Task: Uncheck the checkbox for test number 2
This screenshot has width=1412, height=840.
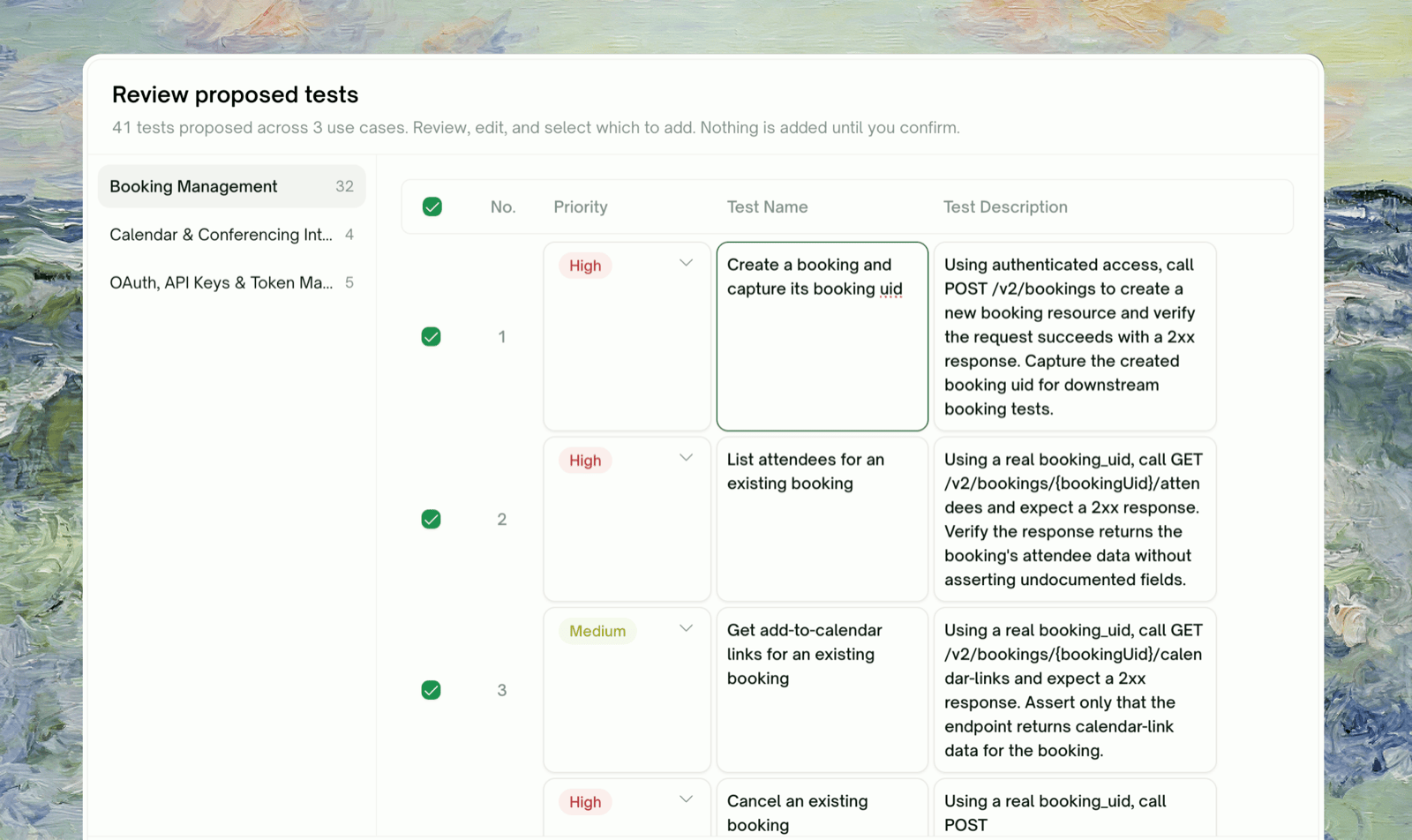Action: [431, 519]
